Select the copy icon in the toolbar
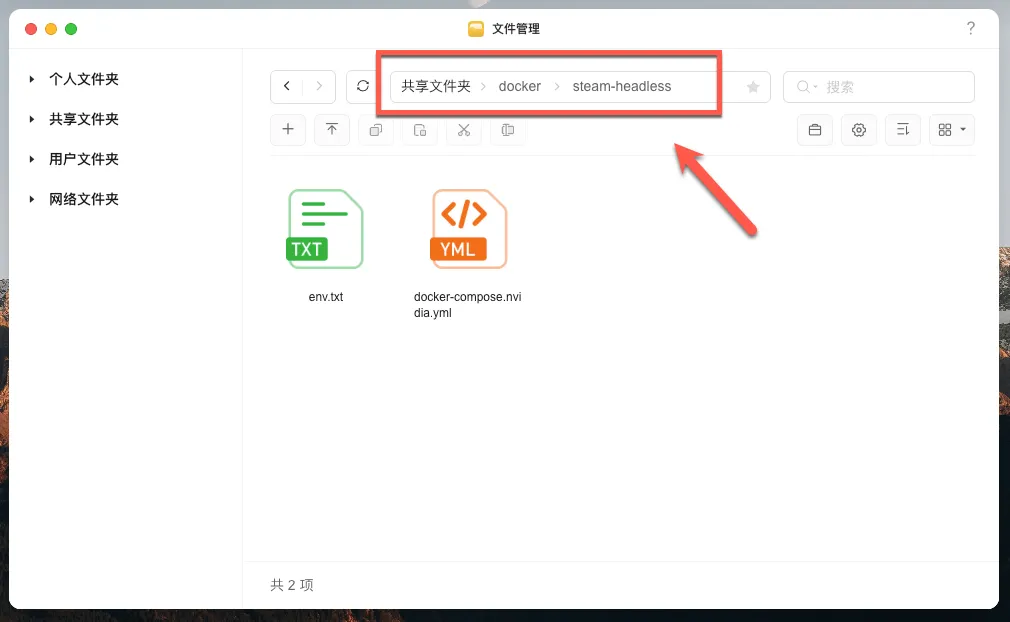Image resolution: width=1010 pixels, height=622 pixels. 375,130
